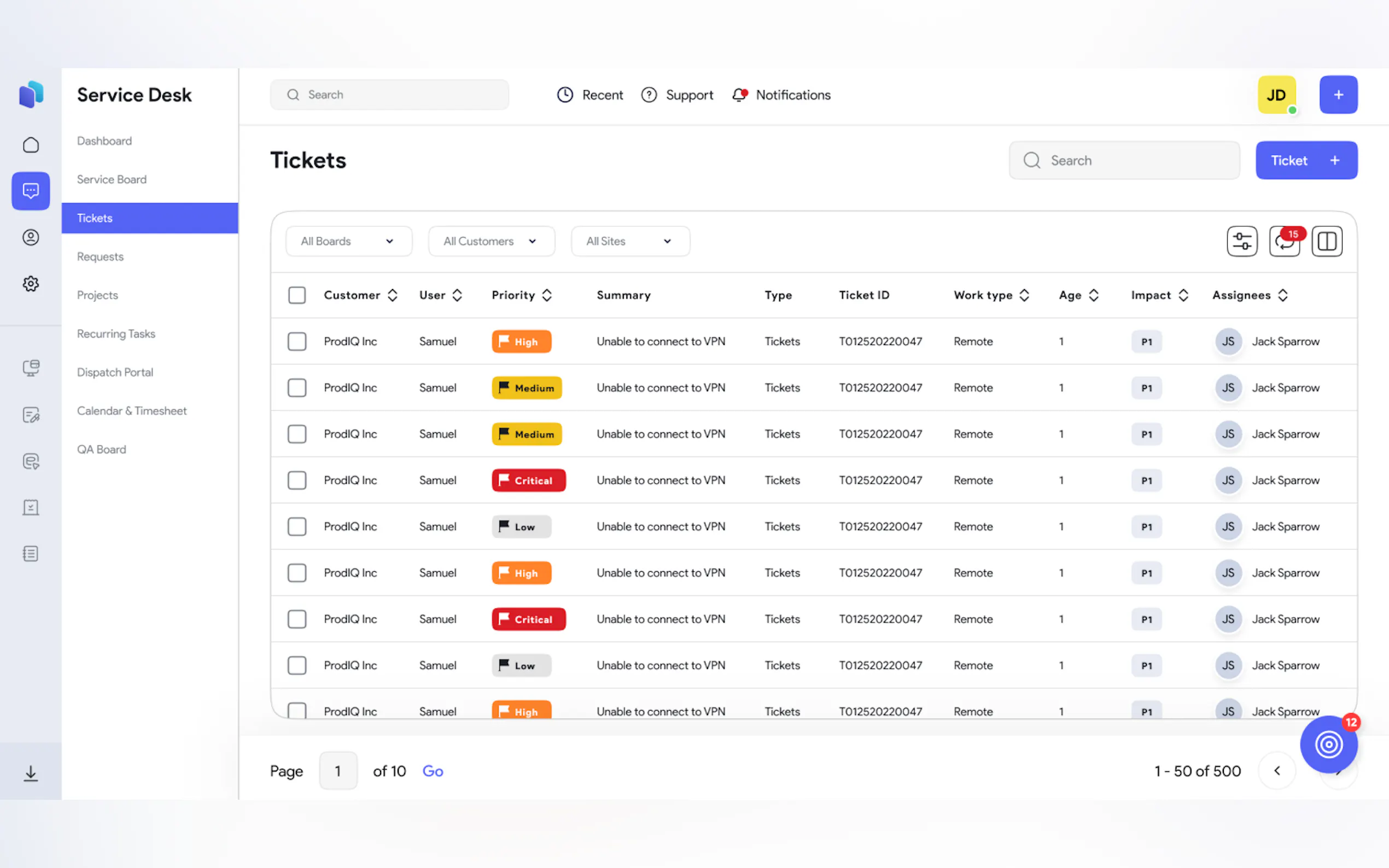The height and width of the screenshot is (868, 1389).
Task: Open Service Board in the sidebar menu
Action: [x=112, y=180]
